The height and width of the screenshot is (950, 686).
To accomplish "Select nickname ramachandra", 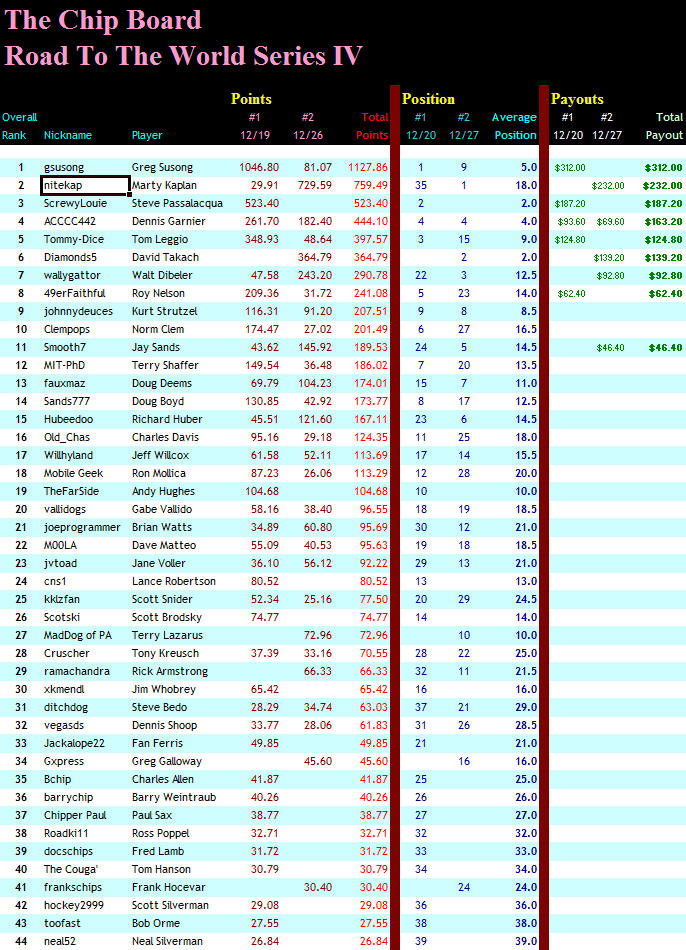I will point(77,671).
